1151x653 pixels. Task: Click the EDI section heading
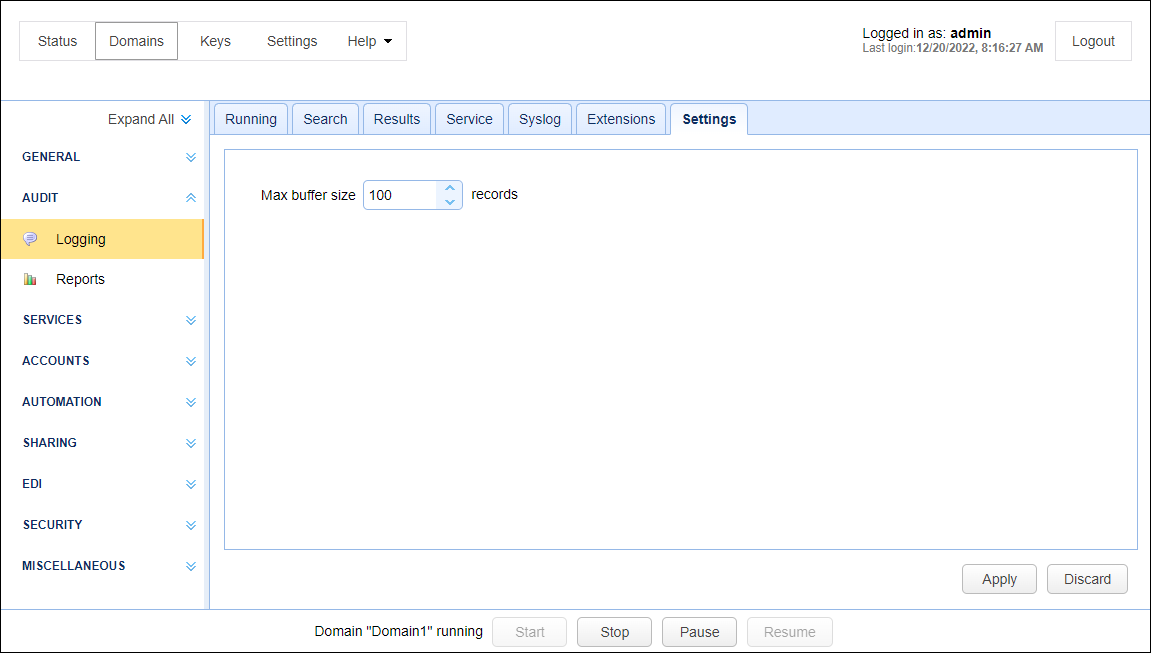tap(32, 484)
